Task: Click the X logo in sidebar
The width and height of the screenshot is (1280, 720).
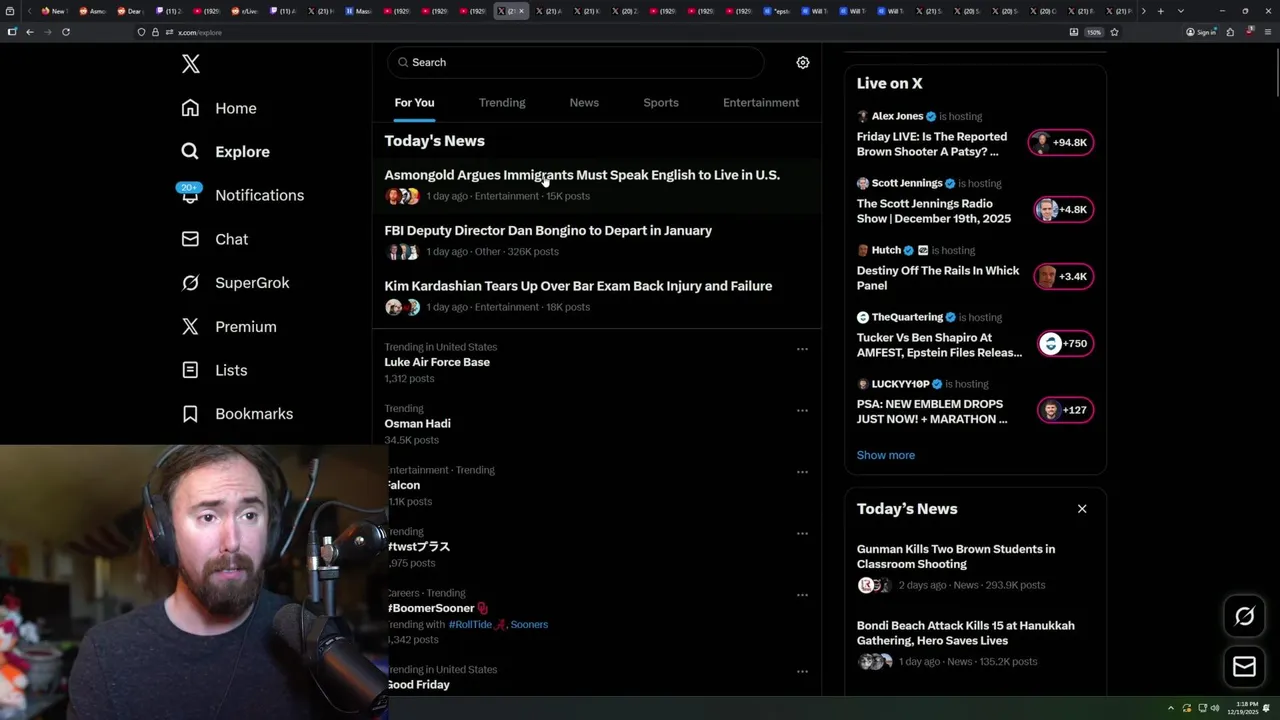Action: point(191,65)
